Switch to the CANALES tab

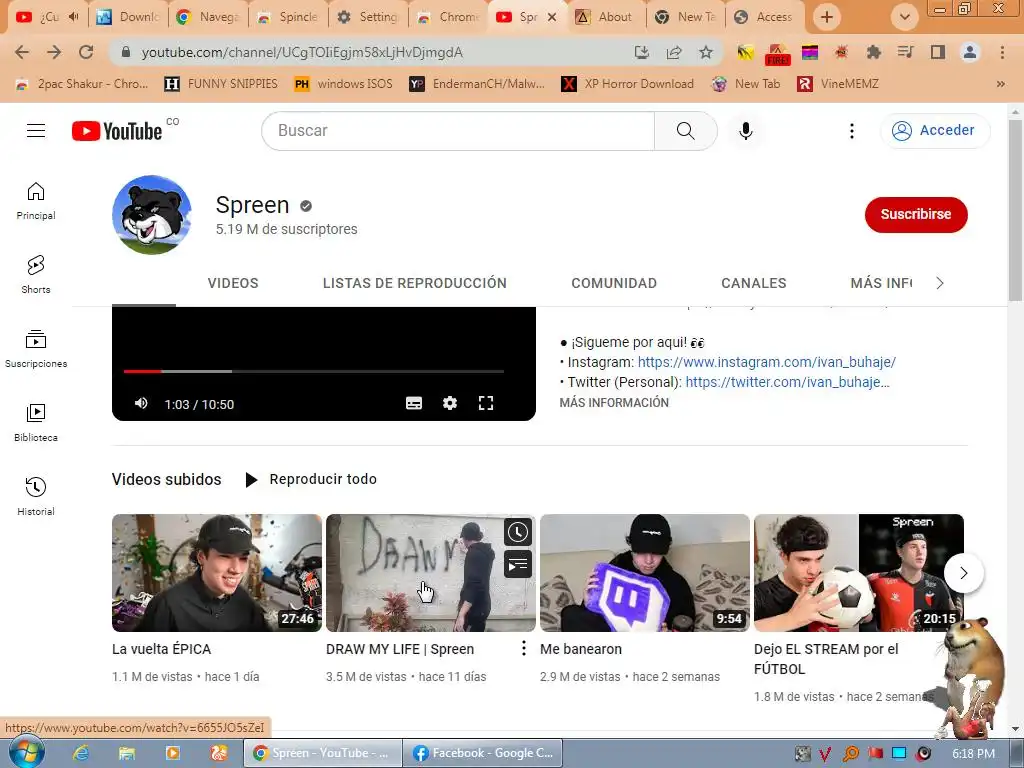coord(754,283)
